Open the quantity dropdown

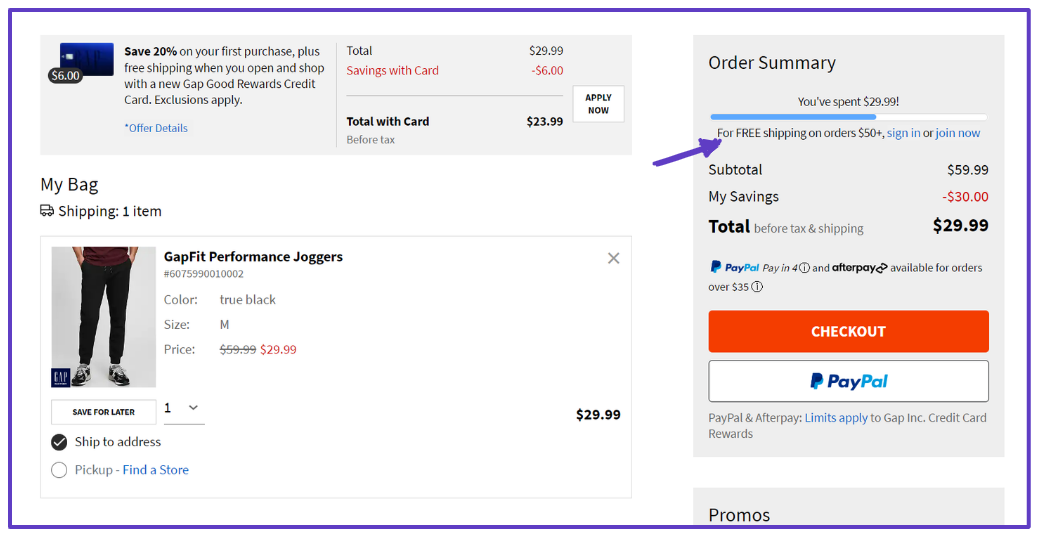(184, 408)
